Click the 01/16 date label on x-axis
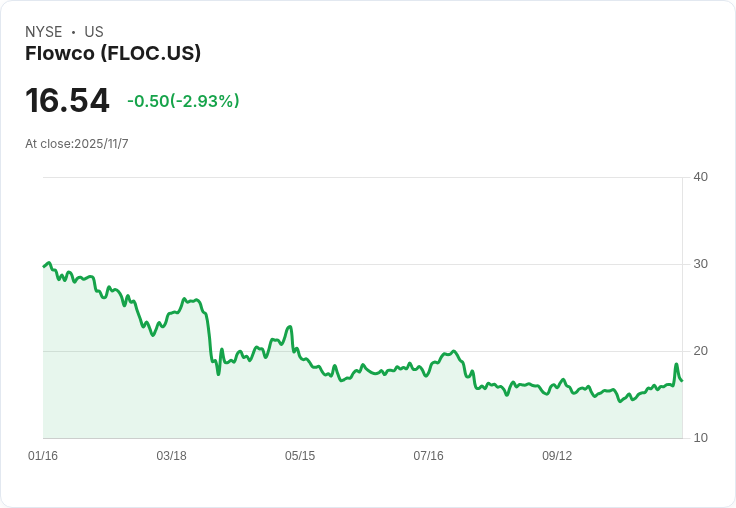Image resolution: width=736 pixels, height=508 pixels. coord(43,455)
